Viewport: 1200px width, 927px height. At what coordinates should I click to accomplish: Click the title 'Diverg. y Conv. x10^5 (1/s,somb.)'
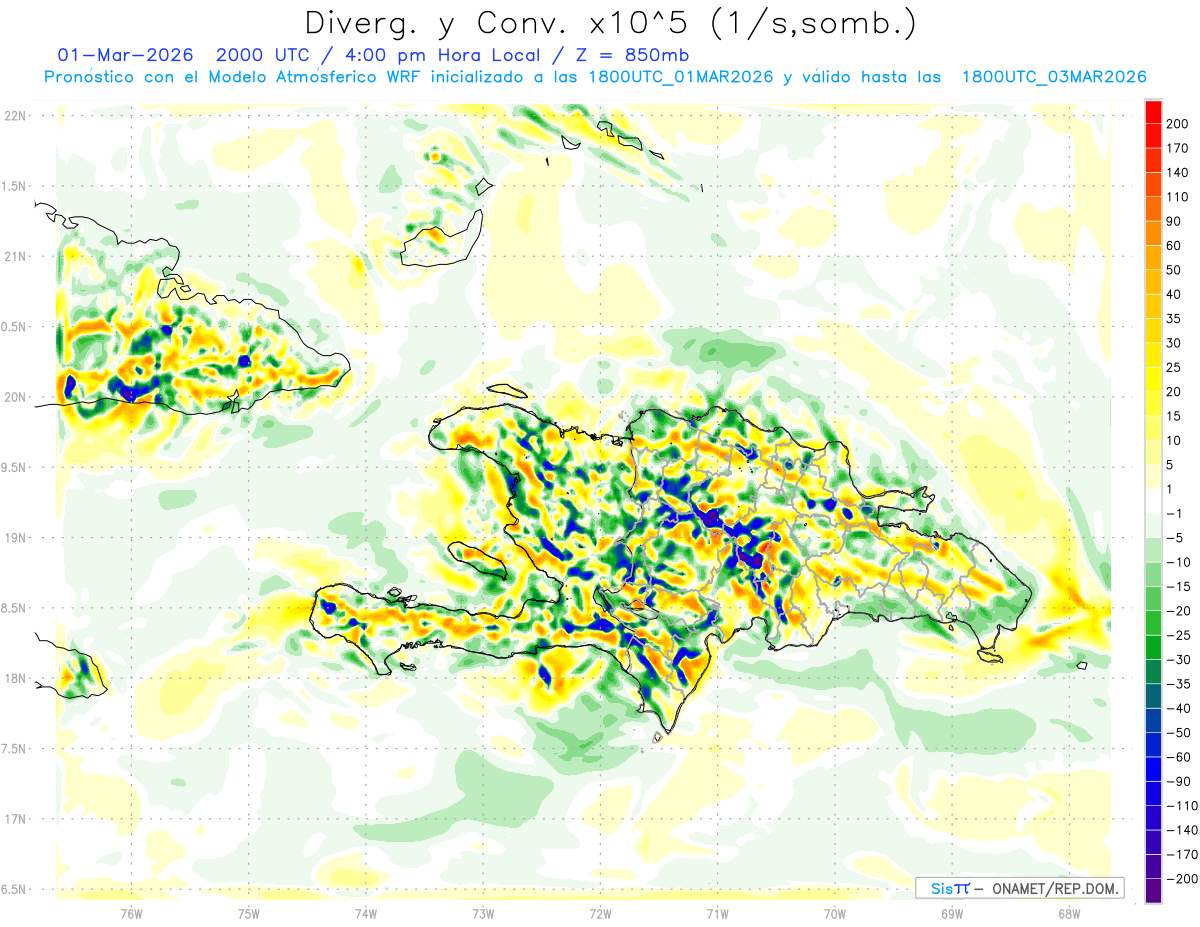click(609, 23)
